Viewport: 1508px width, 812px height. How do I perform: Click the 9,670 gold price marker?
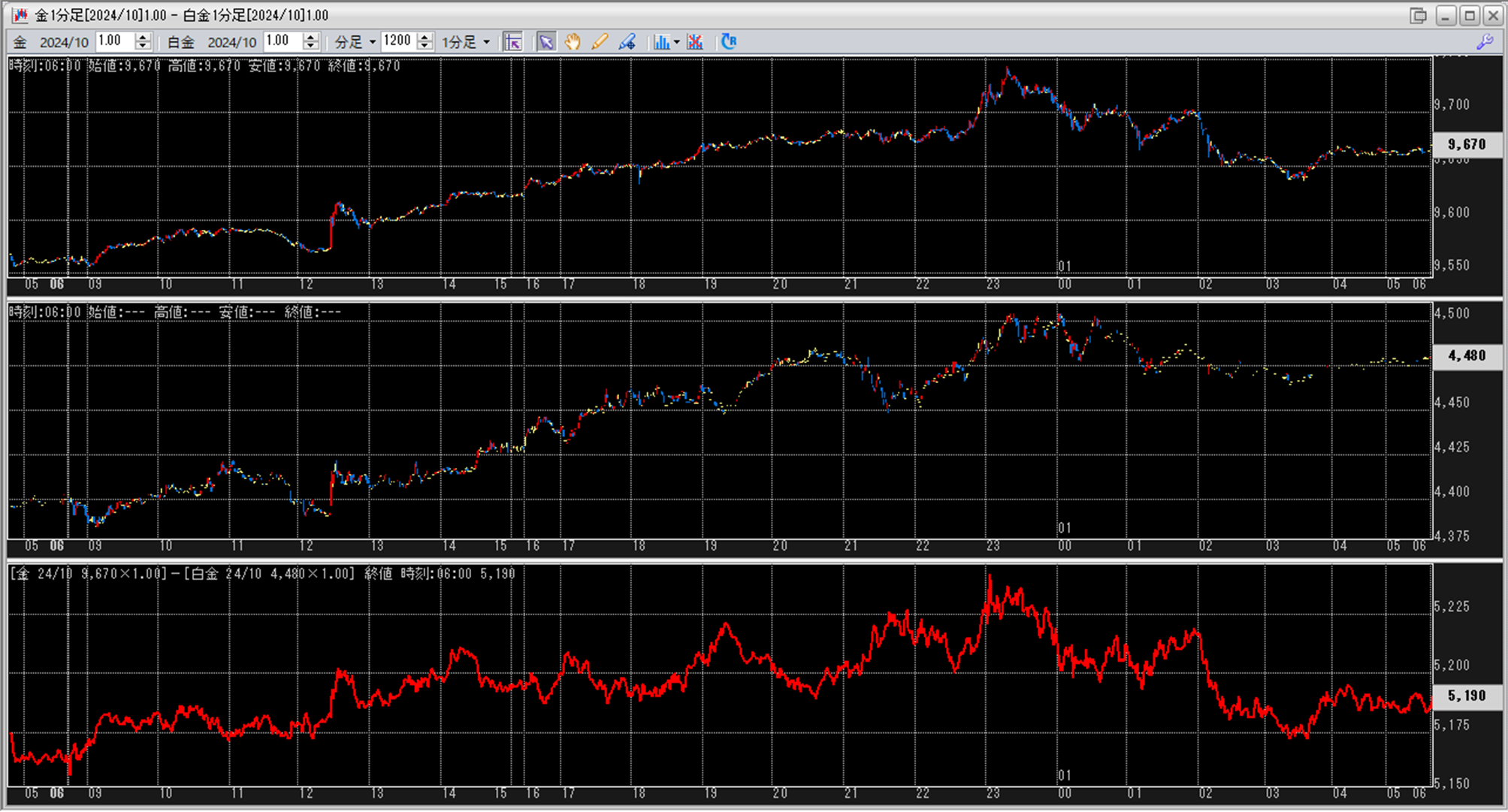1466,144
